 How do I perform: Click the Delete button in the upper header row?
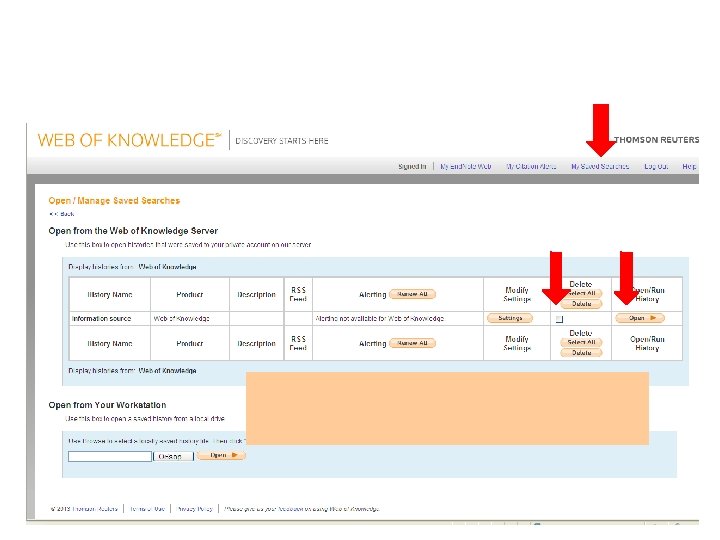(x=581, y=304)
